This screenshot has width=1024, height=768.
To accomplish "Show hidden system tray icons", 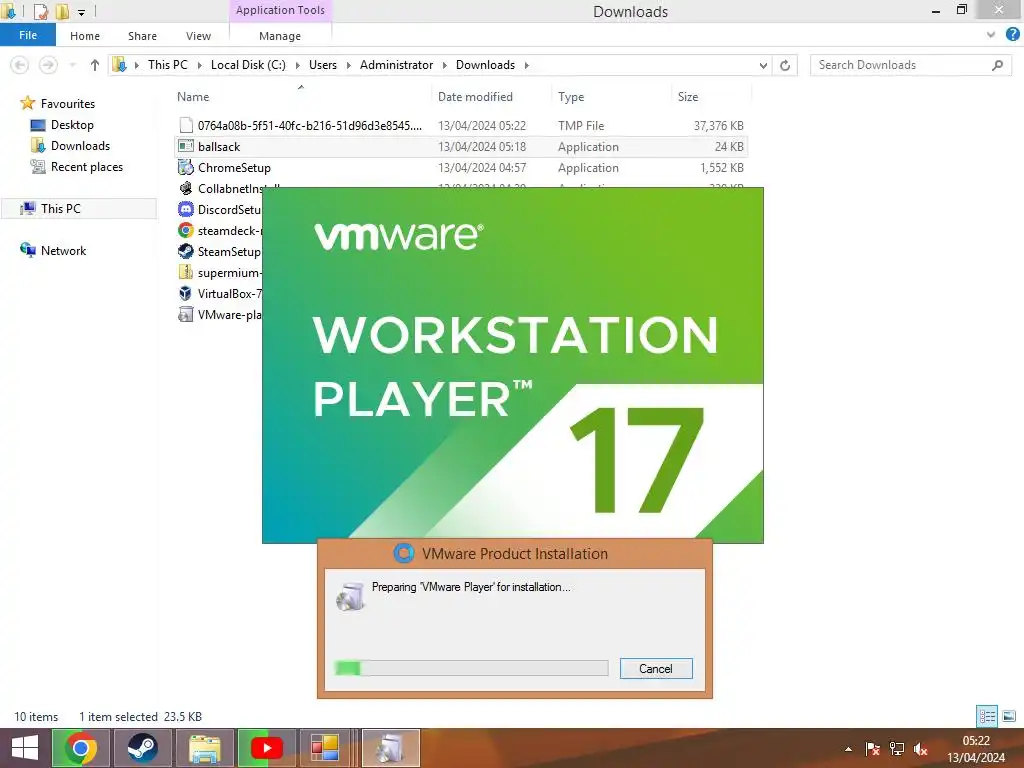I will pyautogui.click(x=848, y=749).
